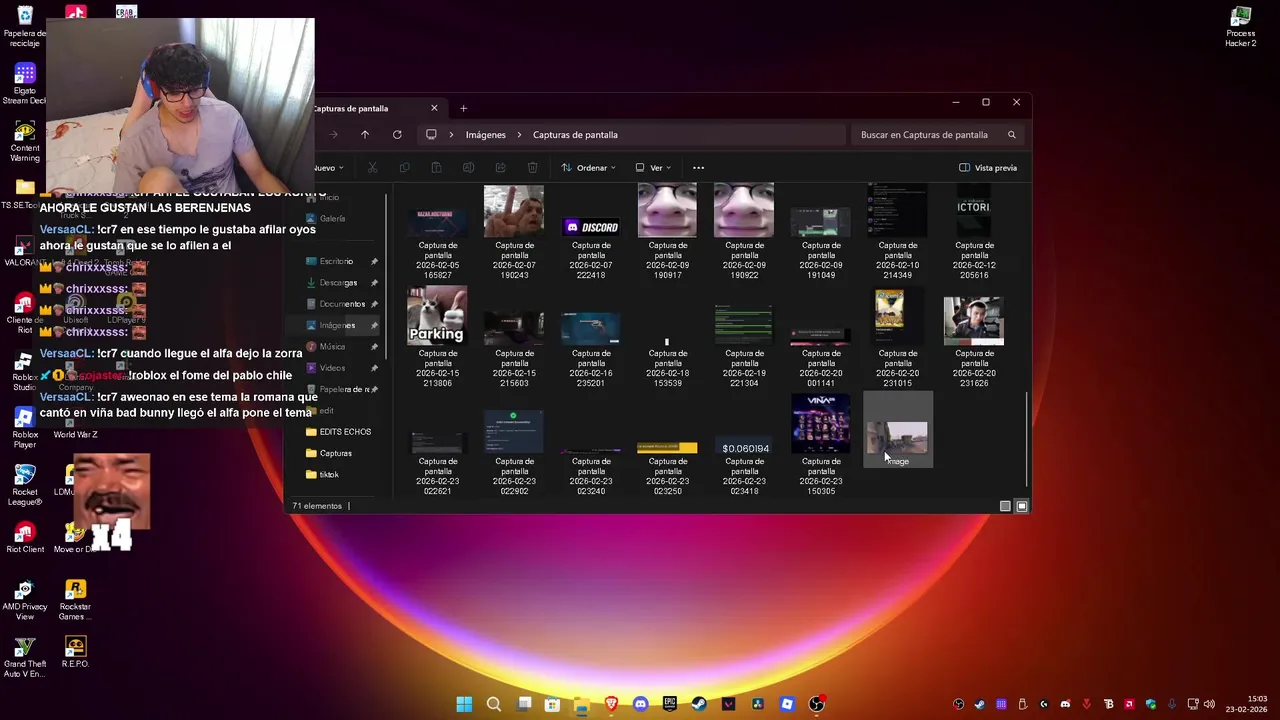Click the Cut scissors icon
The image size is (1280, 720).
(x=372, y=168)
